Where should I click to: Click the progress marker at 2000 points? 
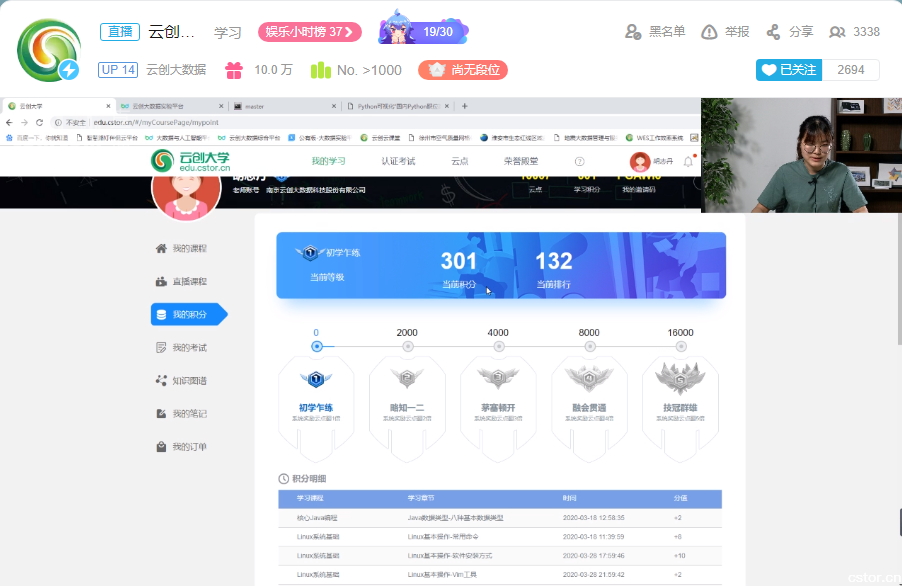[x=408, y=347]
